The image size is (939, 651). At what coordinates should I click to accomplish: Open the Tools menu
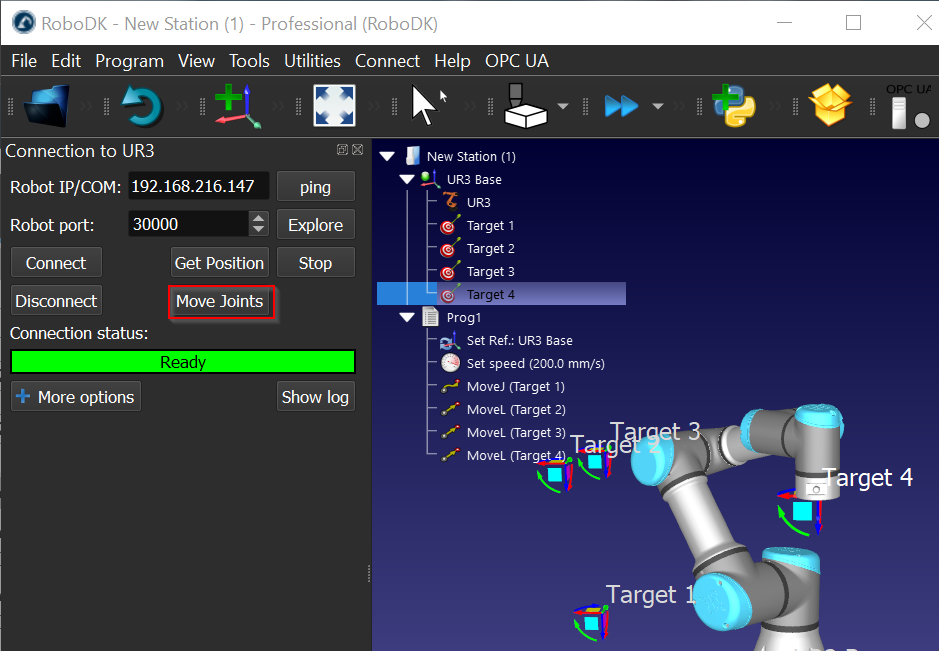(x=249, y=61)
